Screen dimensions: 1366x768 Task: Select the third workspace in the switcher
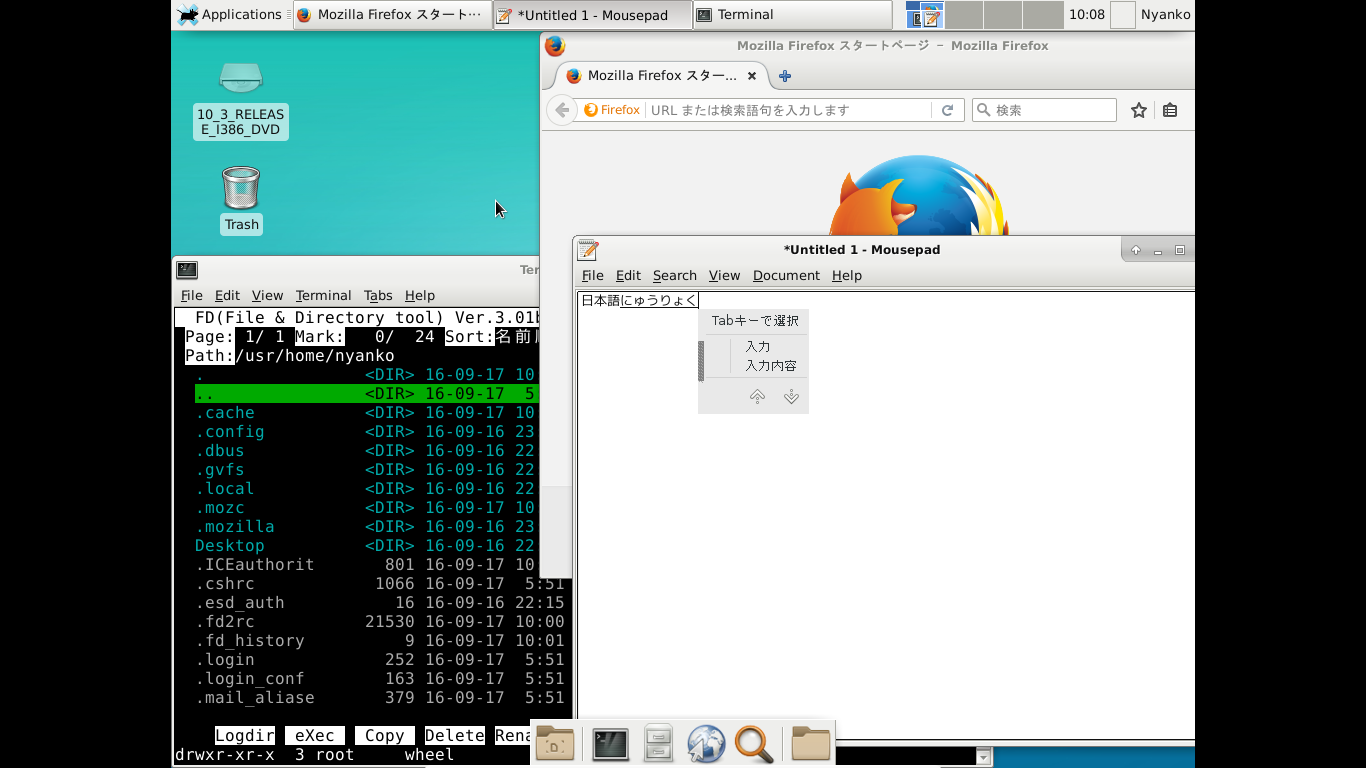pyautogui.click(x=1003, y=15)
